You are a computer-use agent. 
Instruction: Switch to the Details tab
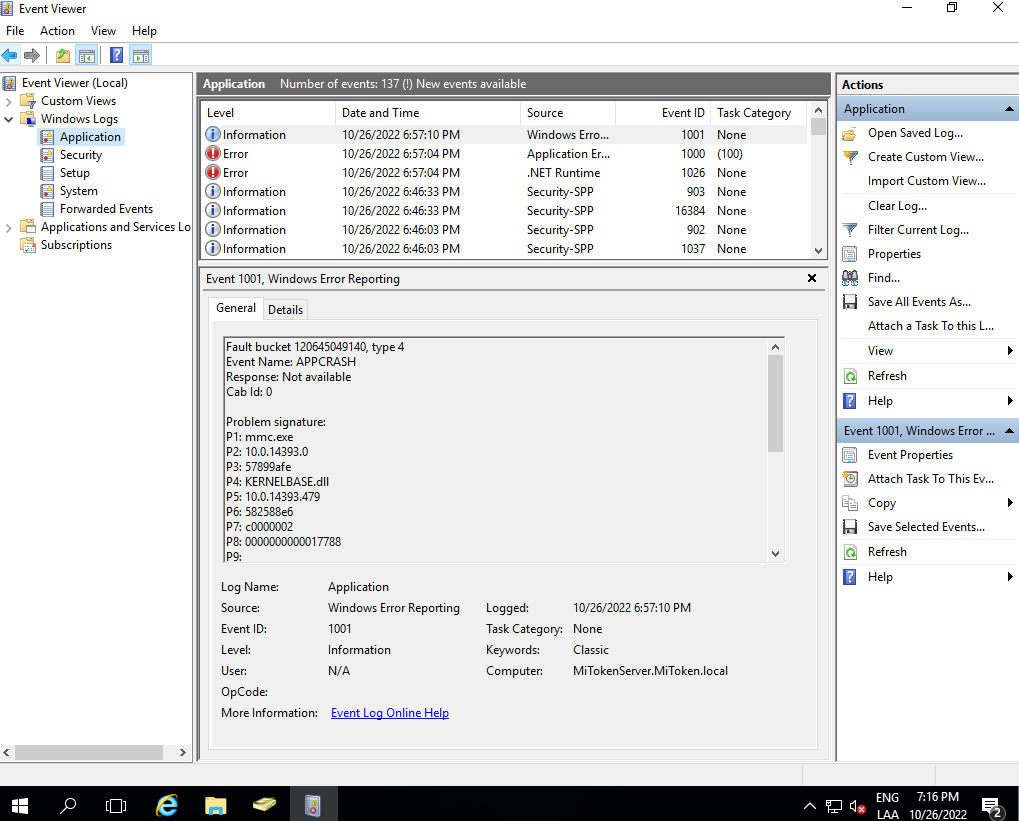285,310
